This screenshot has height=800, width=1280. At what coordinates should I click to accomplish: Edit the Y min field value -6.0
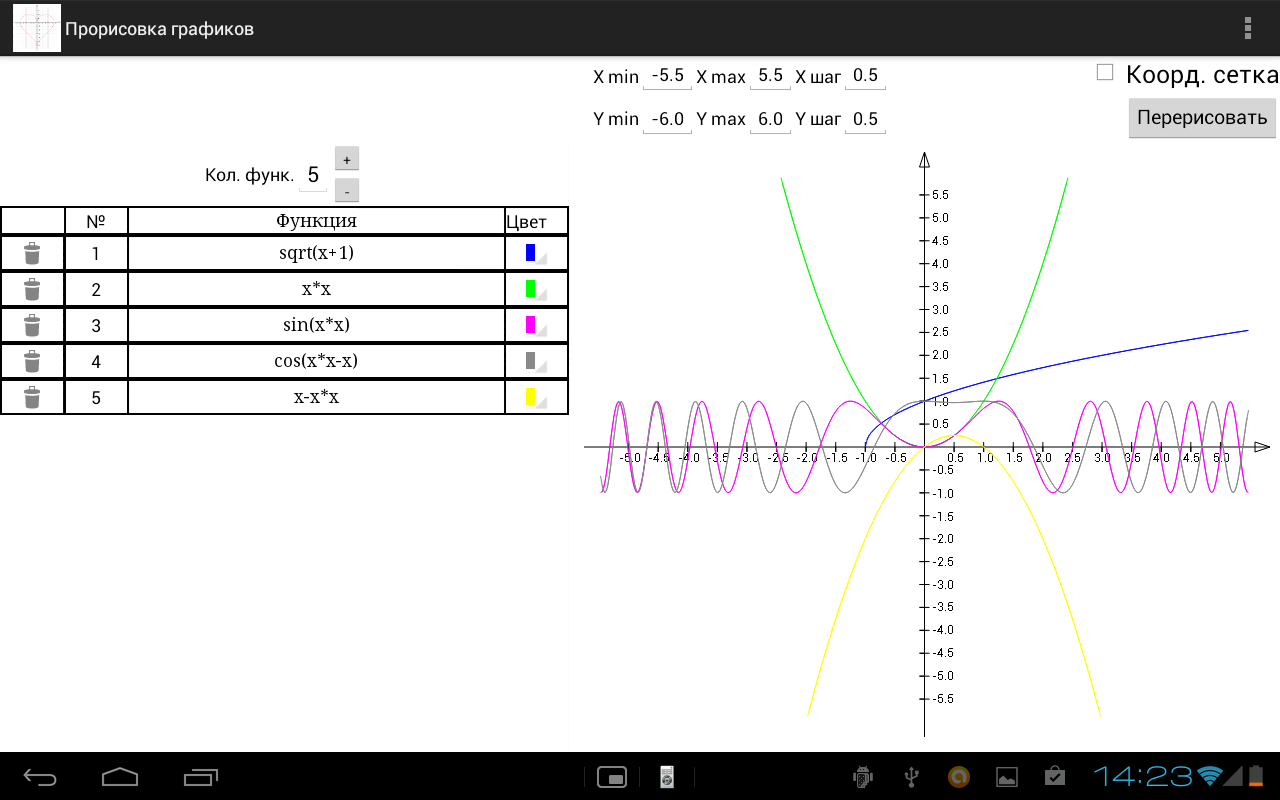(667, 120)
